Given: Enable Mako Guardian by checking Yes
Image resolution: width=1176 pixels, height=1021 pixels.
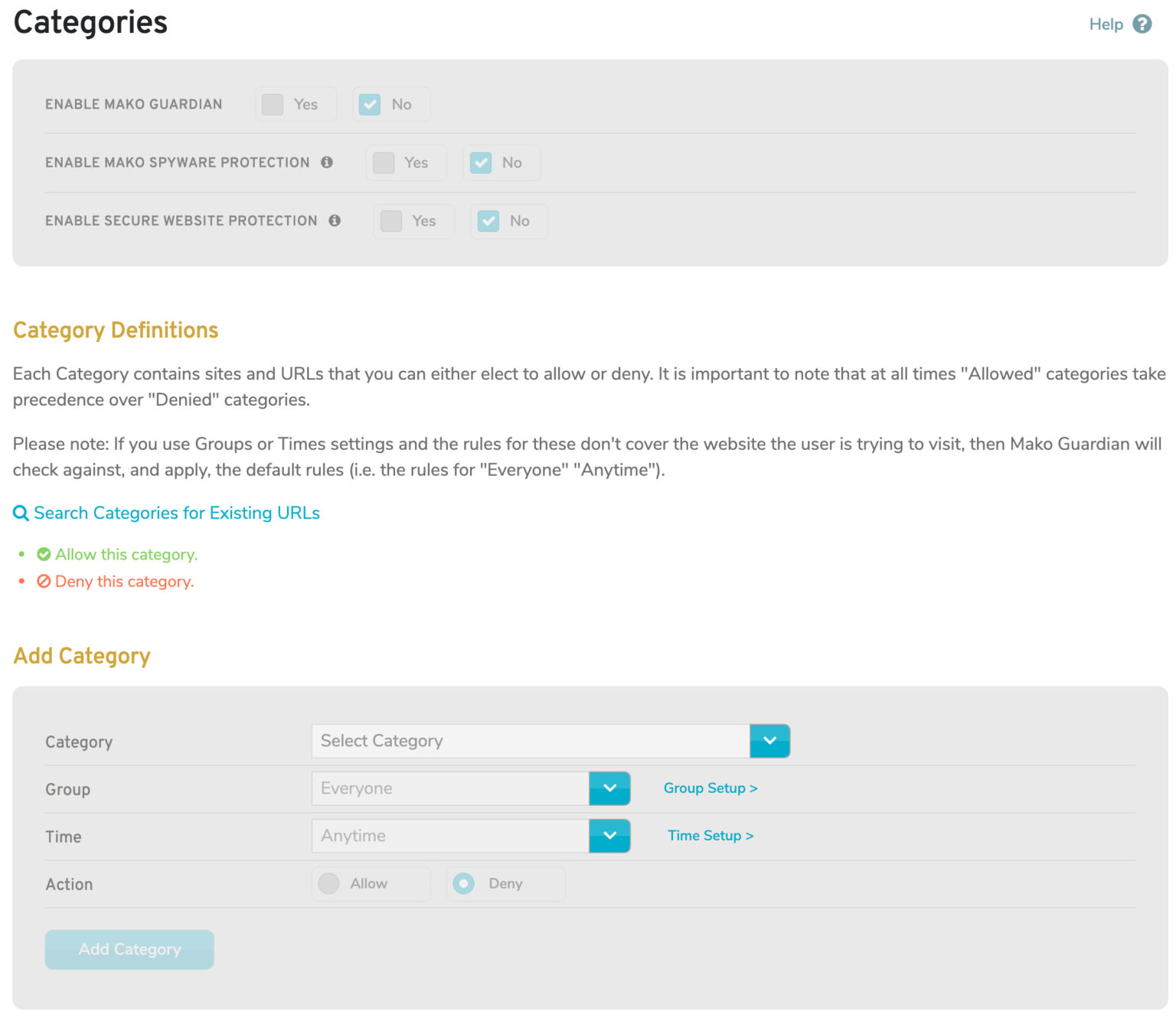Looking at the screenshot, I should coord(273,104).
